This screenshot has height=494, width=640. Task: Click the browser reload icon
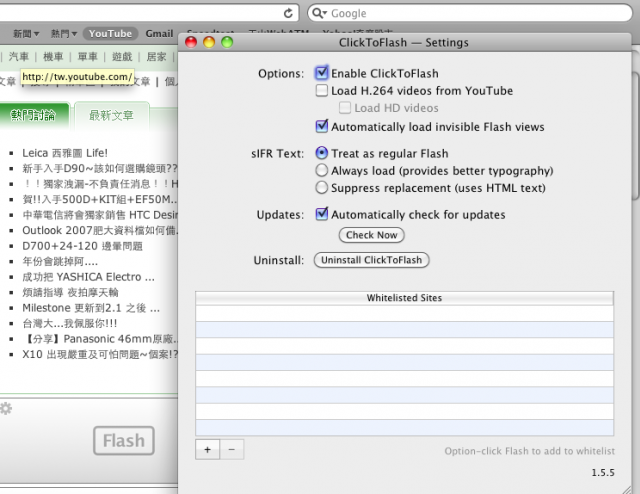click(288, 13)
